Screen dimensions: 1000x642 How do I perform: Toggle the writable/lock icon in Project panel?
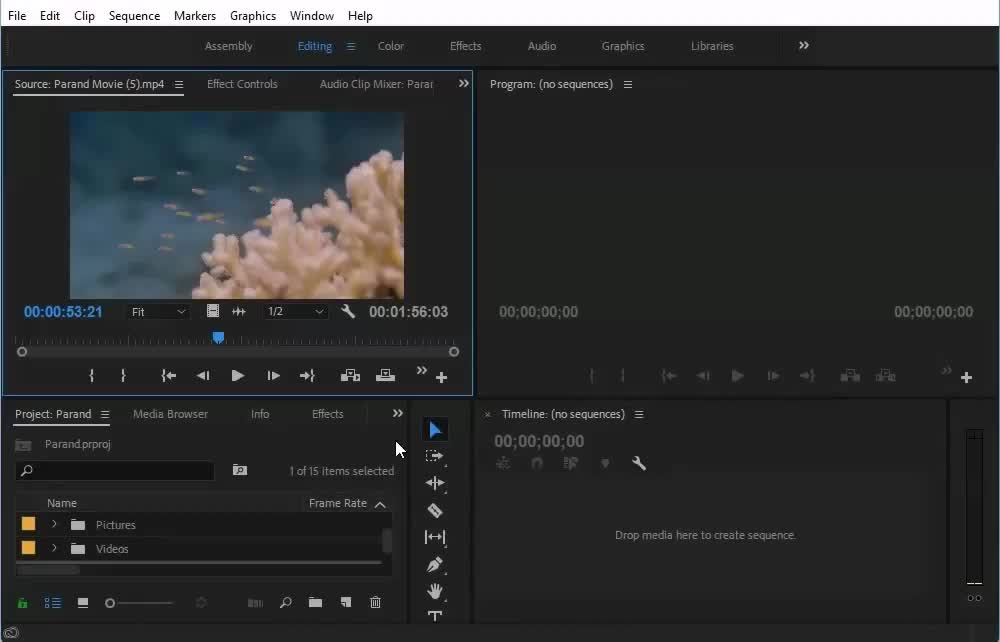click(22, 603)
